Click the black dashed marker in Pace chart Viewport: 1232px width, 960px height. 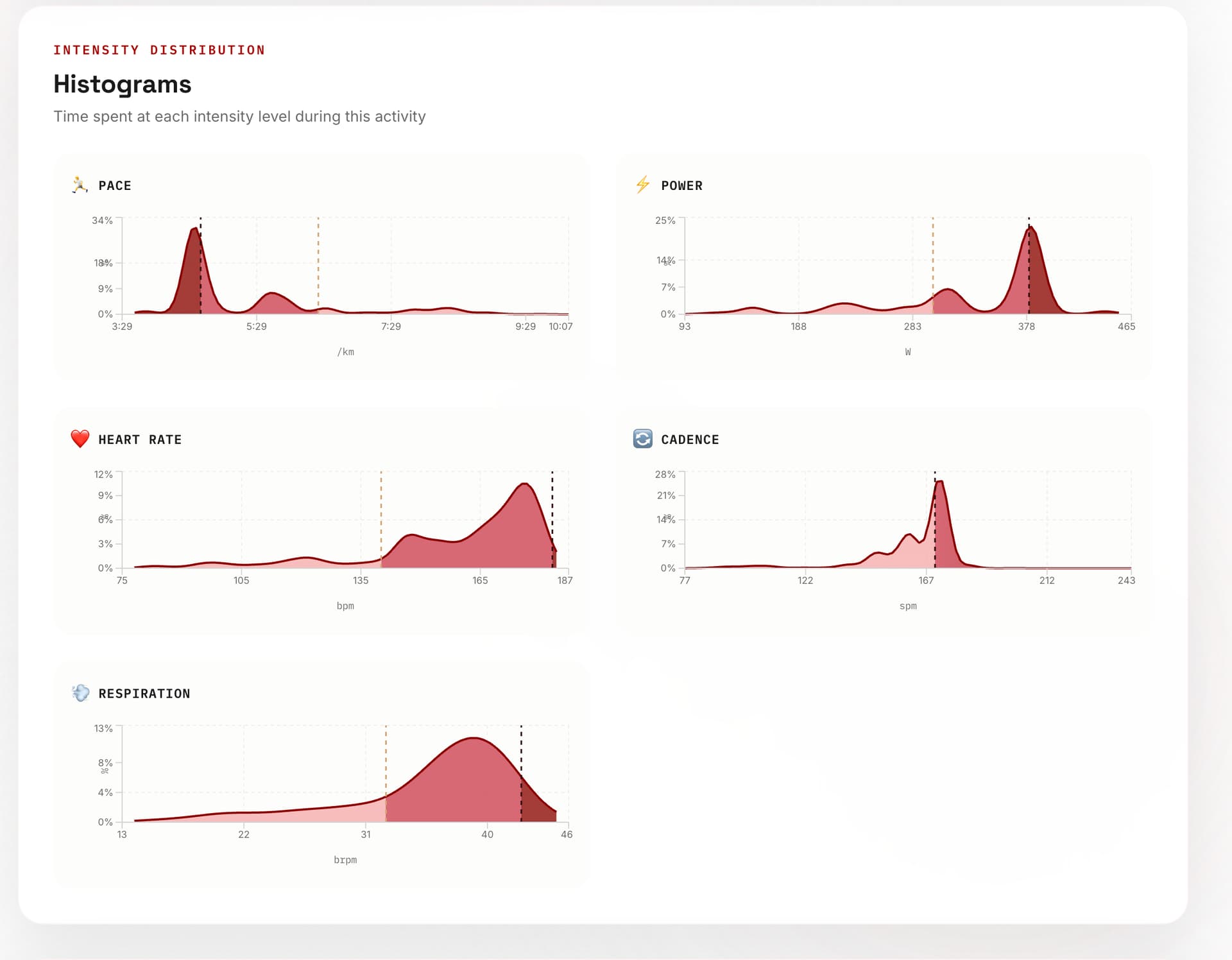point(201,270)
